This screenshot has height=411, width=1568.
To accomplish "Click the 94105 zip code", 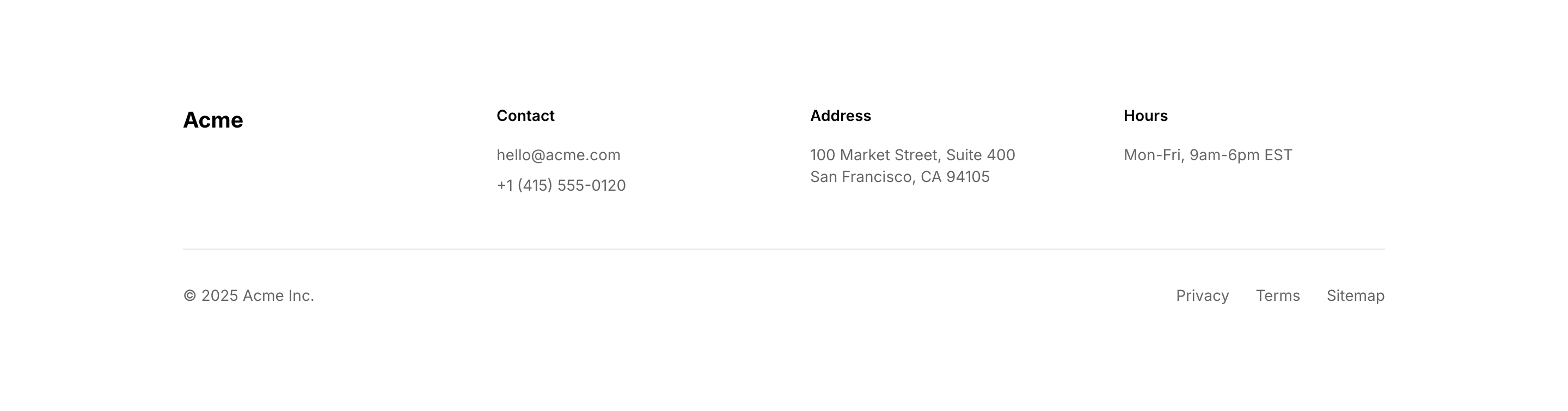I will [968, 177].
